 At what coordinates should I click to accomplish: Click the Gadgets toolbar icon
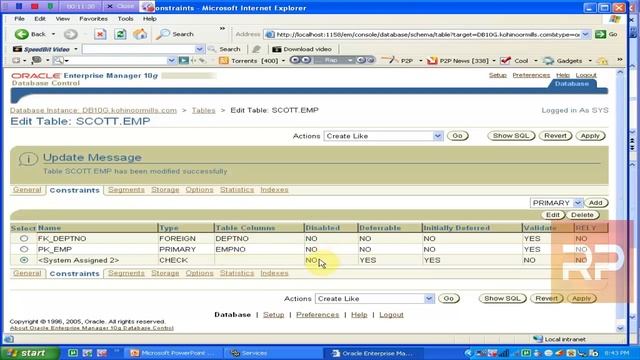tap(548, 61)
